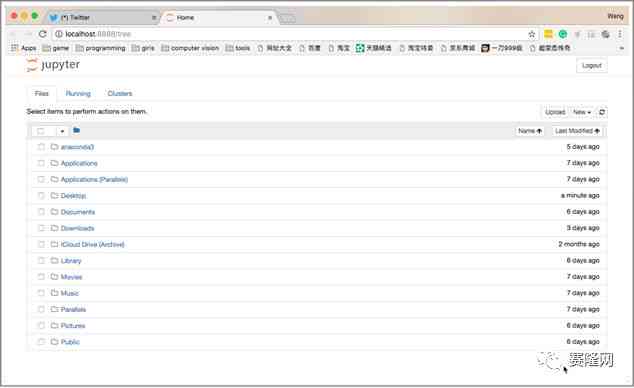Viewport: 634px width, 388px height.
Task: Bookmark this page with the star icon
Action: 532,34
